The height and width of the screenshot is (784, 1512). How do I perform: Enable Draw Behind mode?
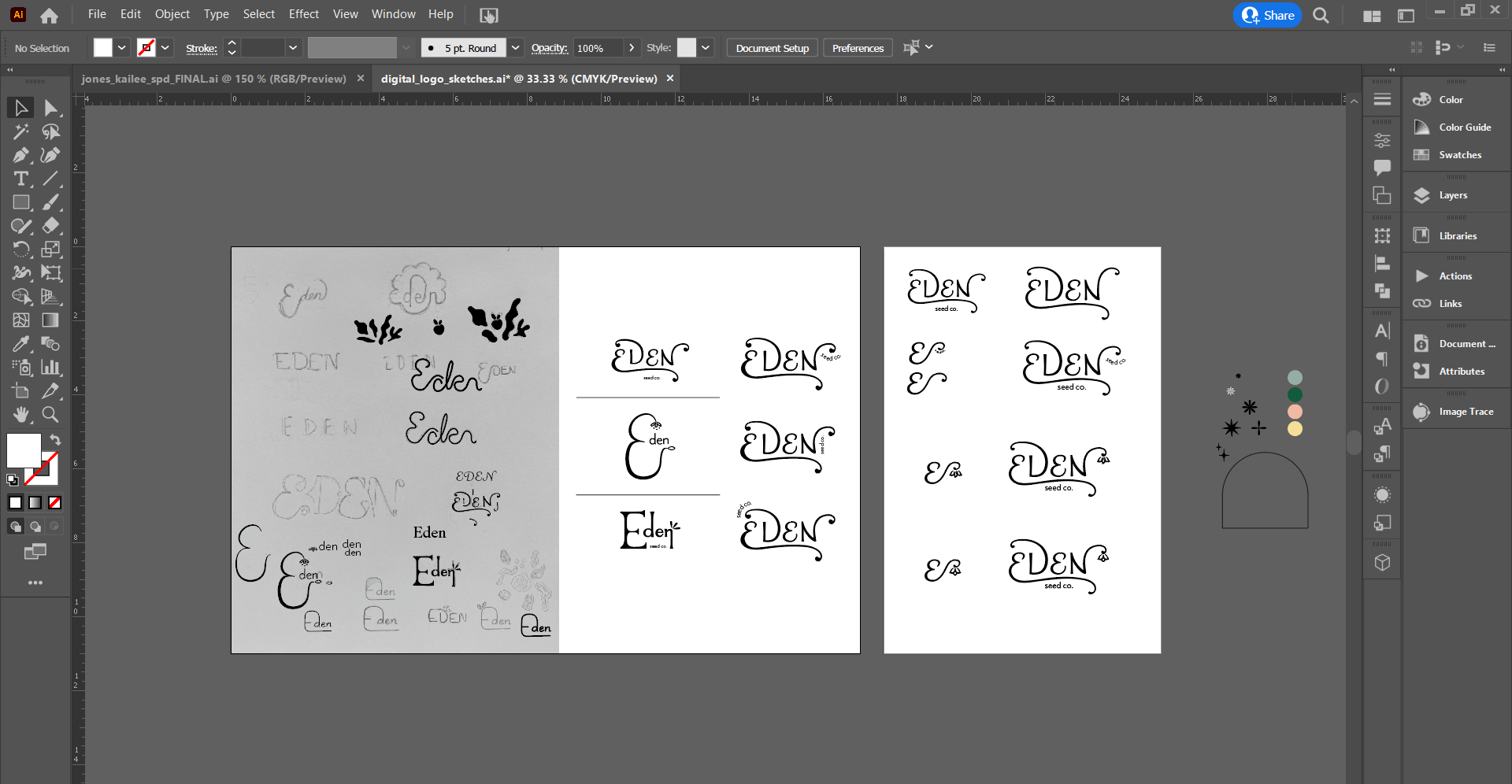click(35, 527)
